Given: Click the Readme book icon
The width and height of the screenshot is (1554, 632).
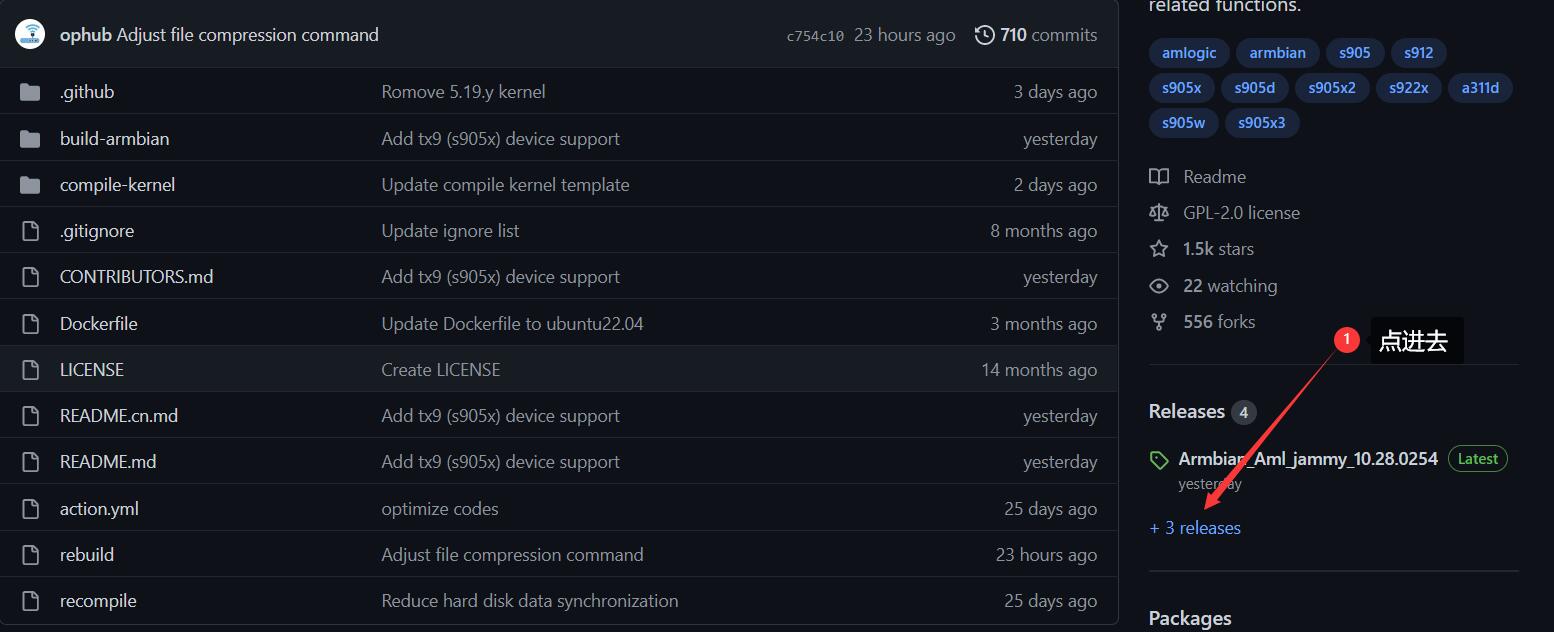Looking at the screenshot, I should pyautogui.click(x=1159, y=176).
